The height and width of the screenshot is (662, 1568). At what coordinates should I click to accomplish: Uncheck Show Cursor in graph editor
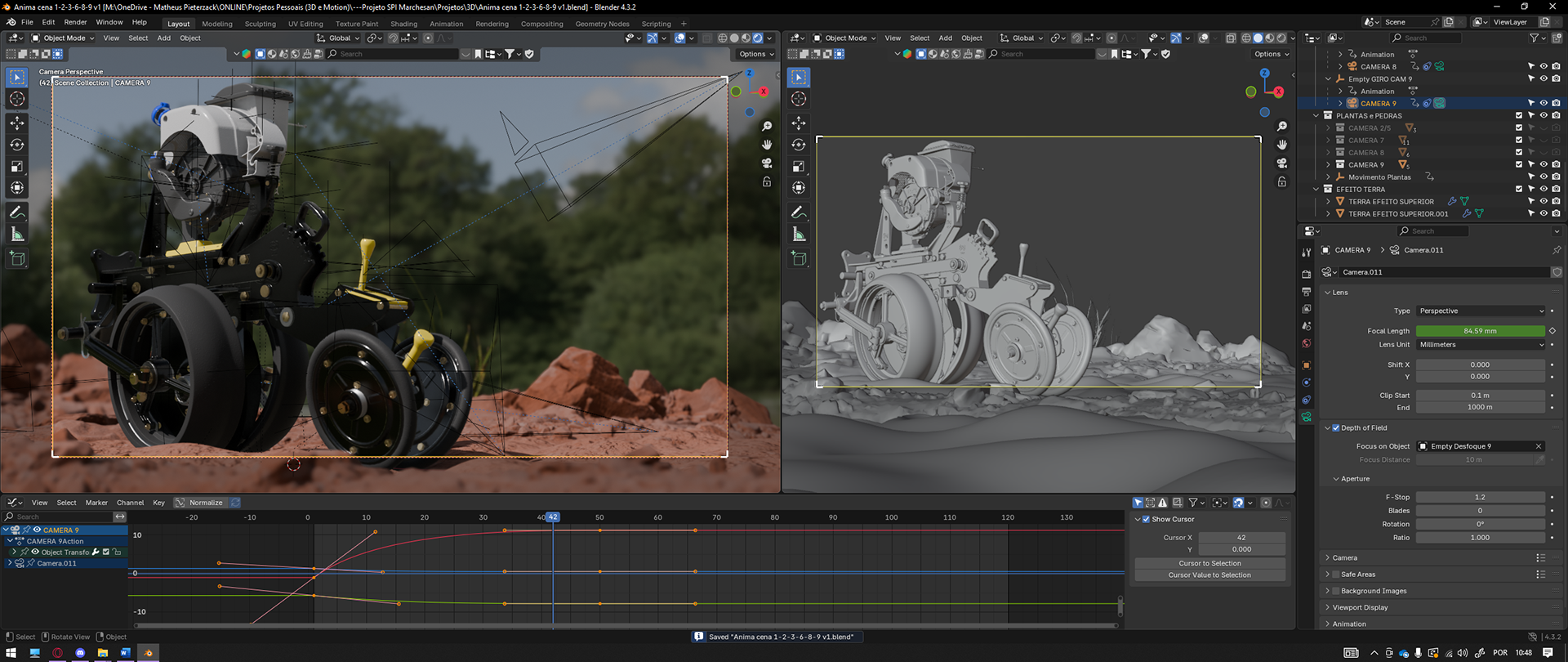tap(1146, 519)
